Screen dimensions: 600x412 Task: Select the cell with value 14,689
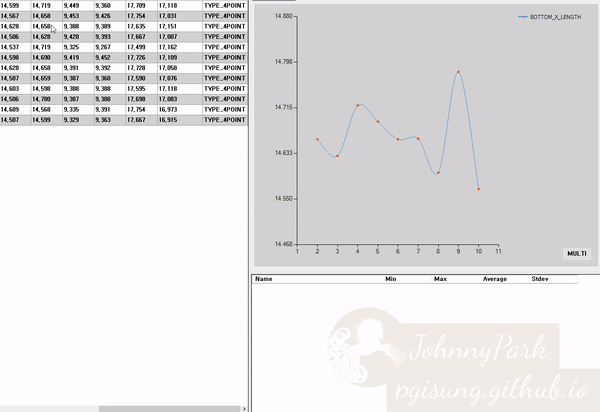(15, 109)
